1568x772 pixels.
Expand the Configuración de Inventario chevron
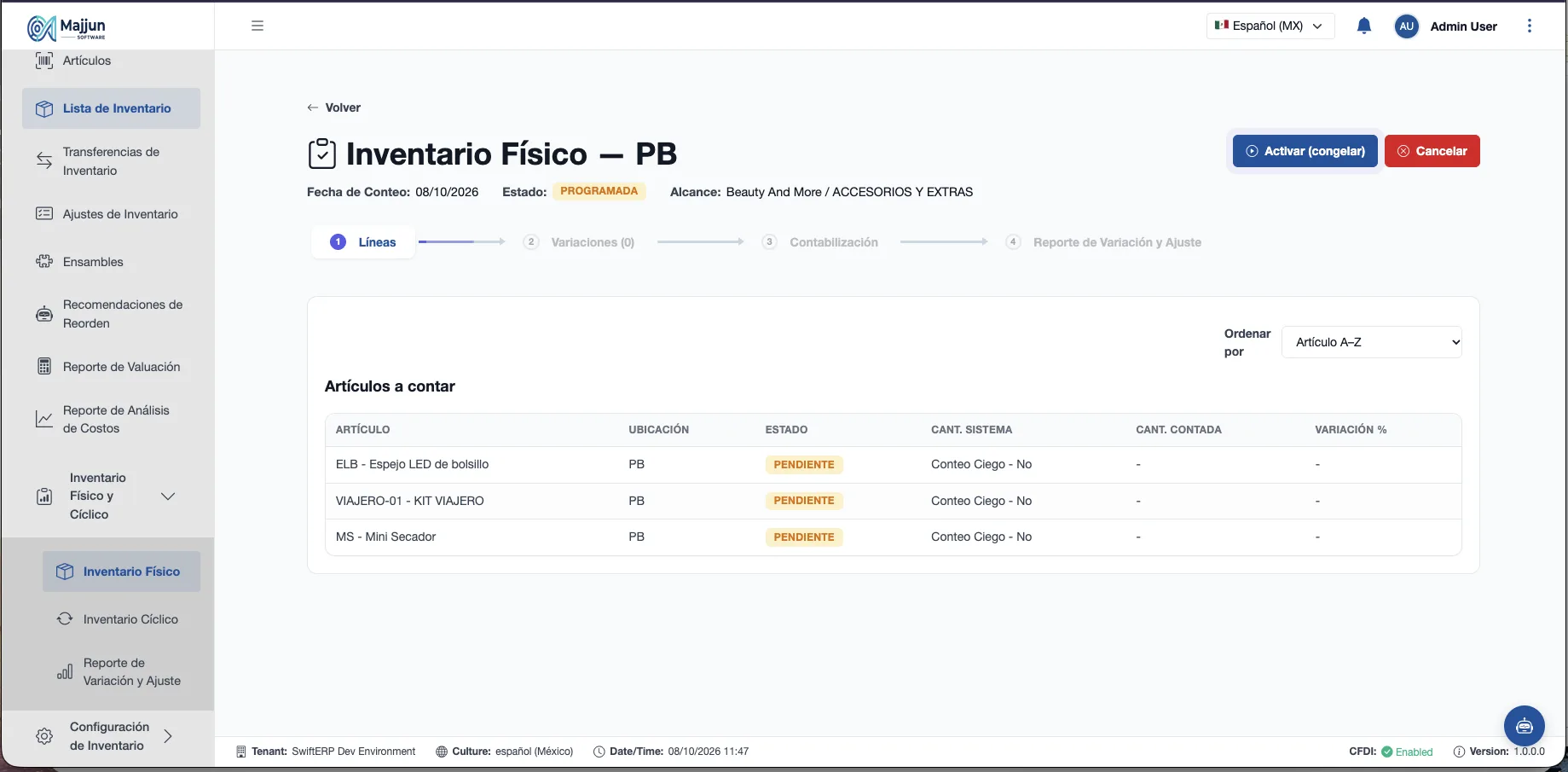(168, 735)
